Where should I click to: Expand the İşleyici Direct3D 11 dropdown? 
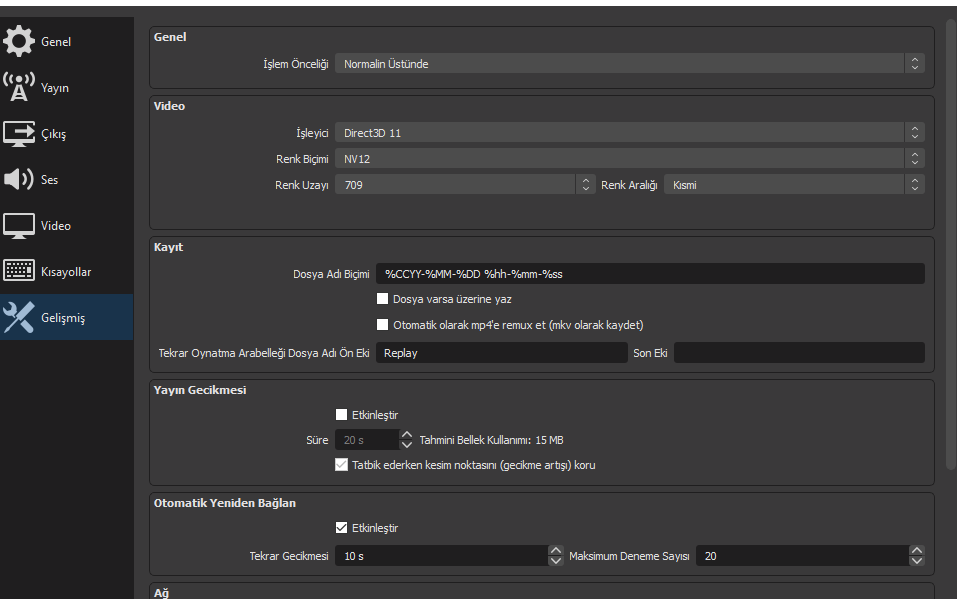(x=629, y=133)
